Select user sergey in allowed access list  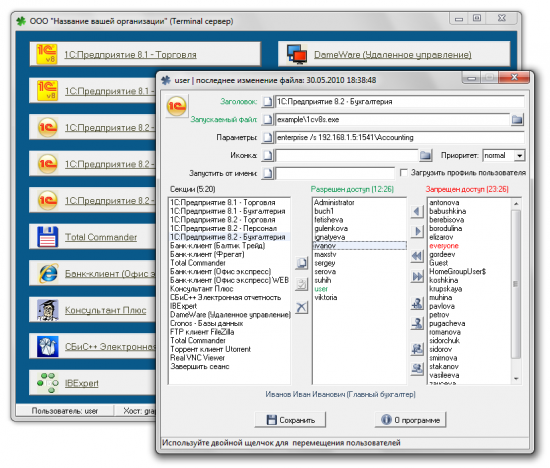(x=325, y=263)
